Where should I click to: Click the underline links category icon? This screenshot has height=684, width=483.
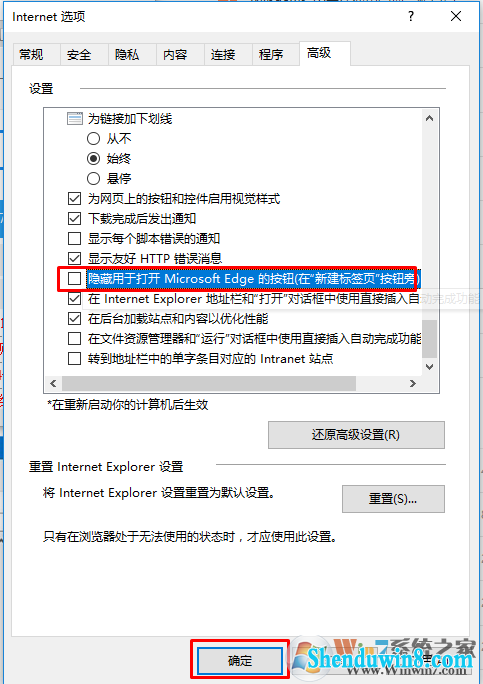pyautogui.click(x=75, y=118)
